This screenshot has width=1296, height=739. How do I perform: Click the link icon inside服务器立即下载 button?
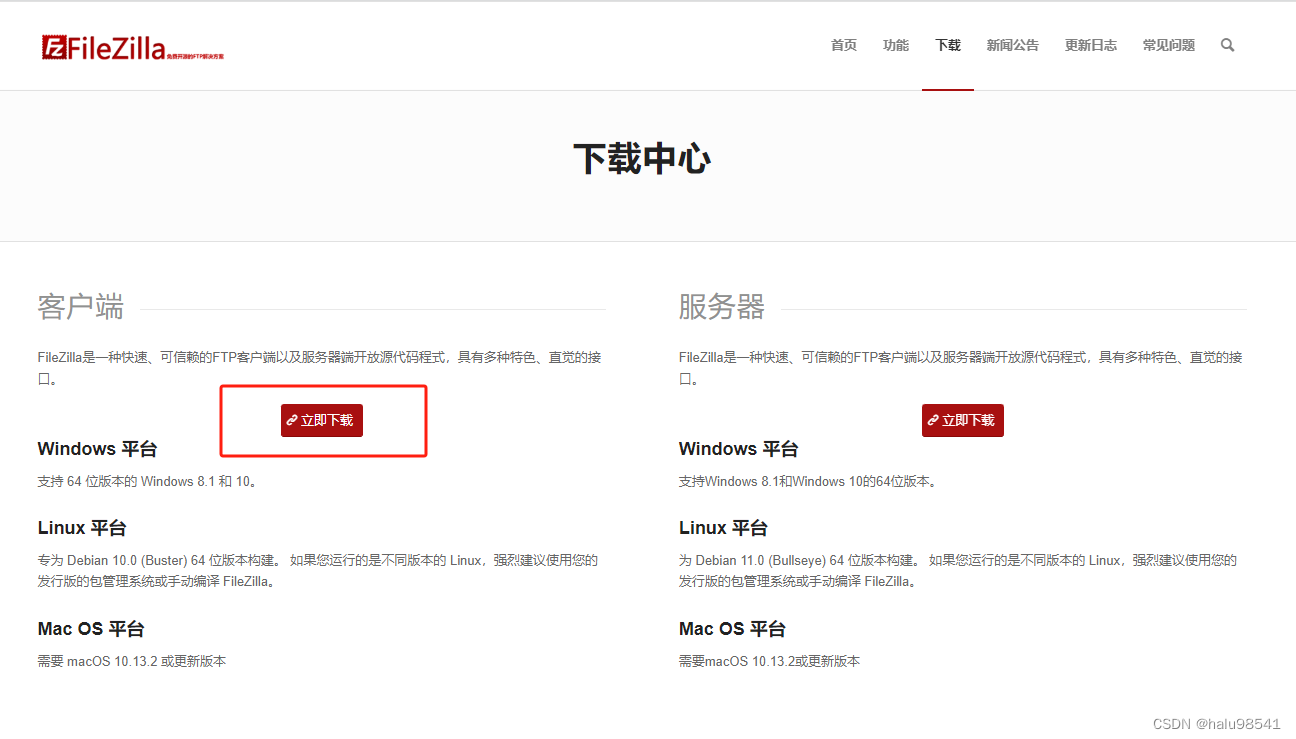coord(934,420)
